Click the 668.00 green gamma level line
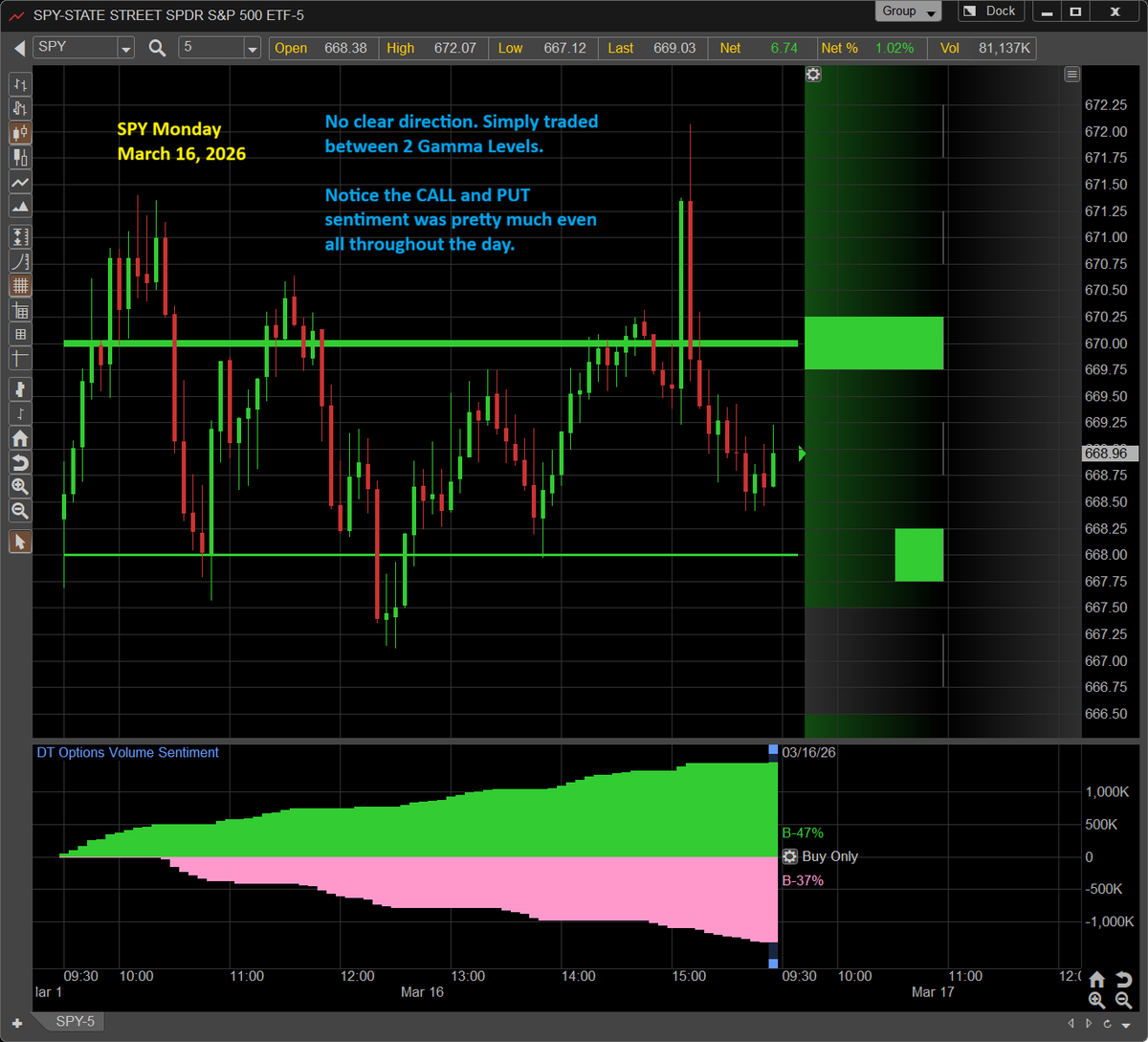1148x1042 pixels. (430, 554)
